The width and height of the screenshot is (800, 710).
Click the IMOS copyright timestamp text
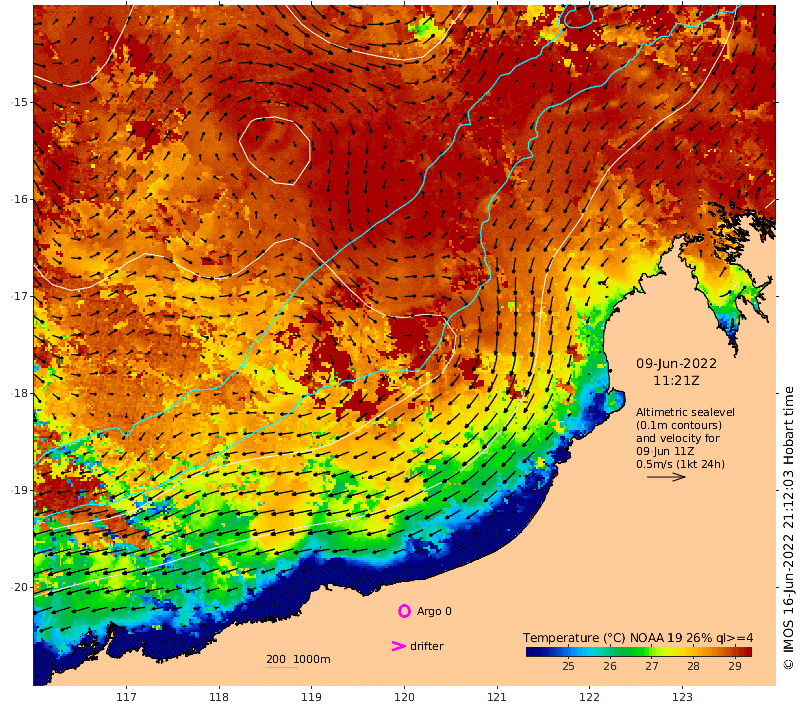coord(788,528)
